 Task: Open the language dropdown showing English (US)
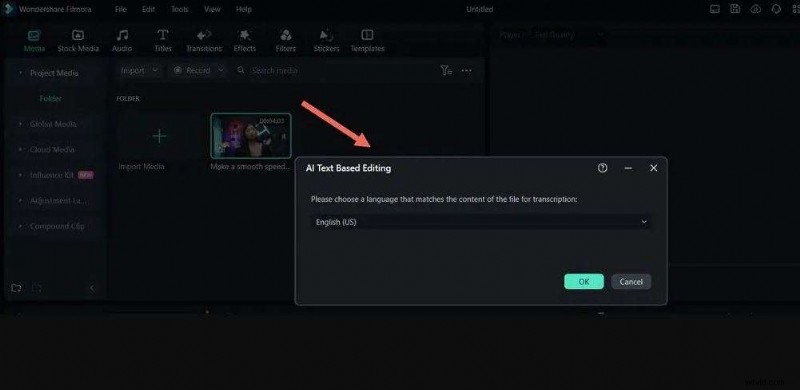click(x=481, y=222)
